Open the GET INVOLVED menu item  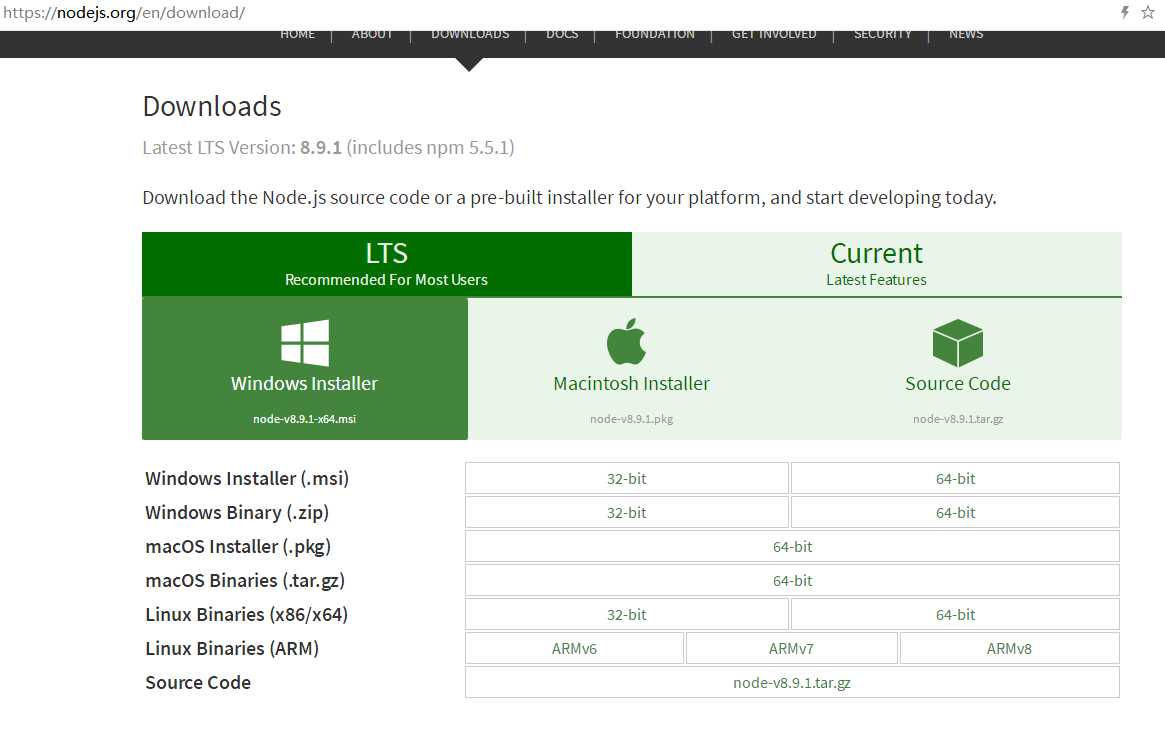(x=773, y=34)
